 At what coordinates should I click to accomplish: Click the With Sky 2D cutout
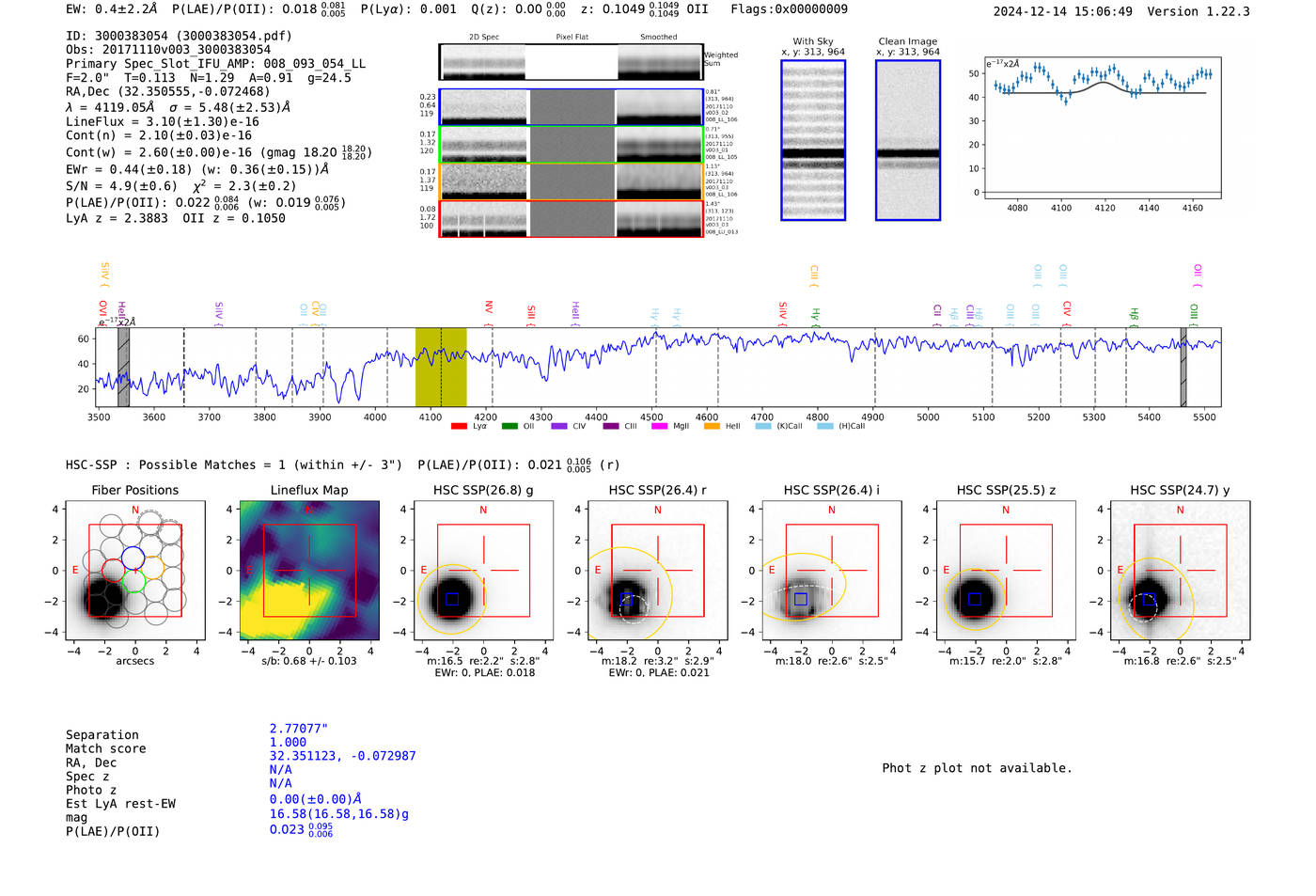[x=813, y=140]
